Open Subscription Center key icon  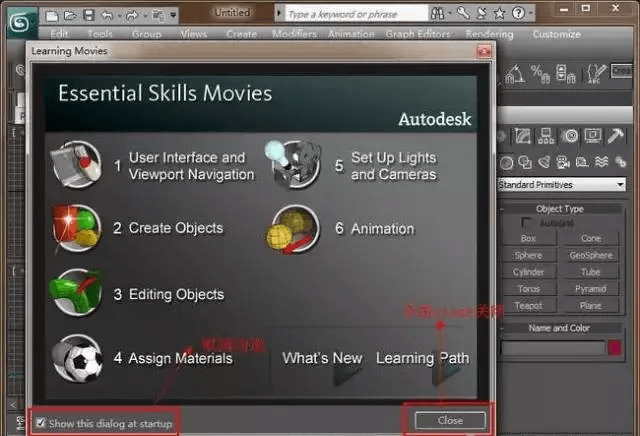point(463,13)
